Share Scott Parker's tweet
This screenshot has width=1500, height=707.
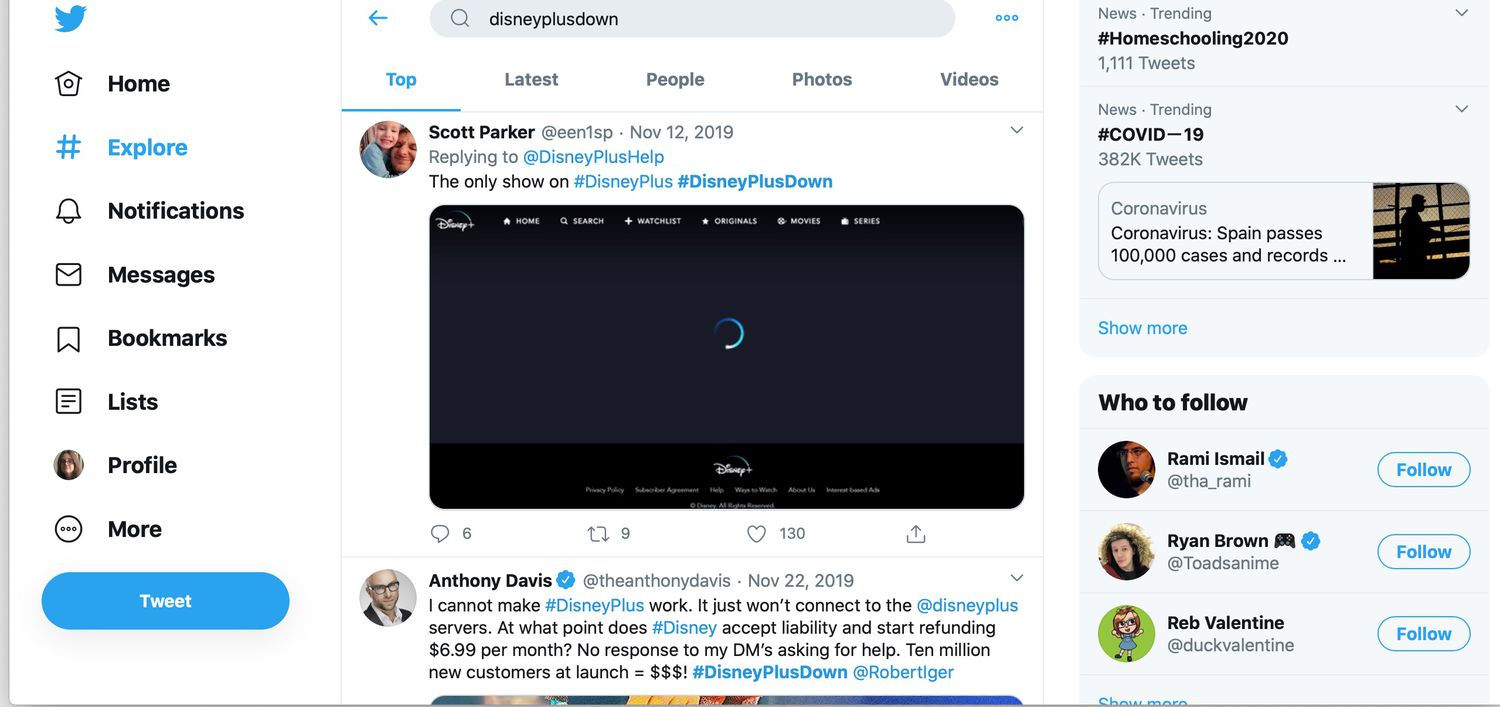coord(915,533)
